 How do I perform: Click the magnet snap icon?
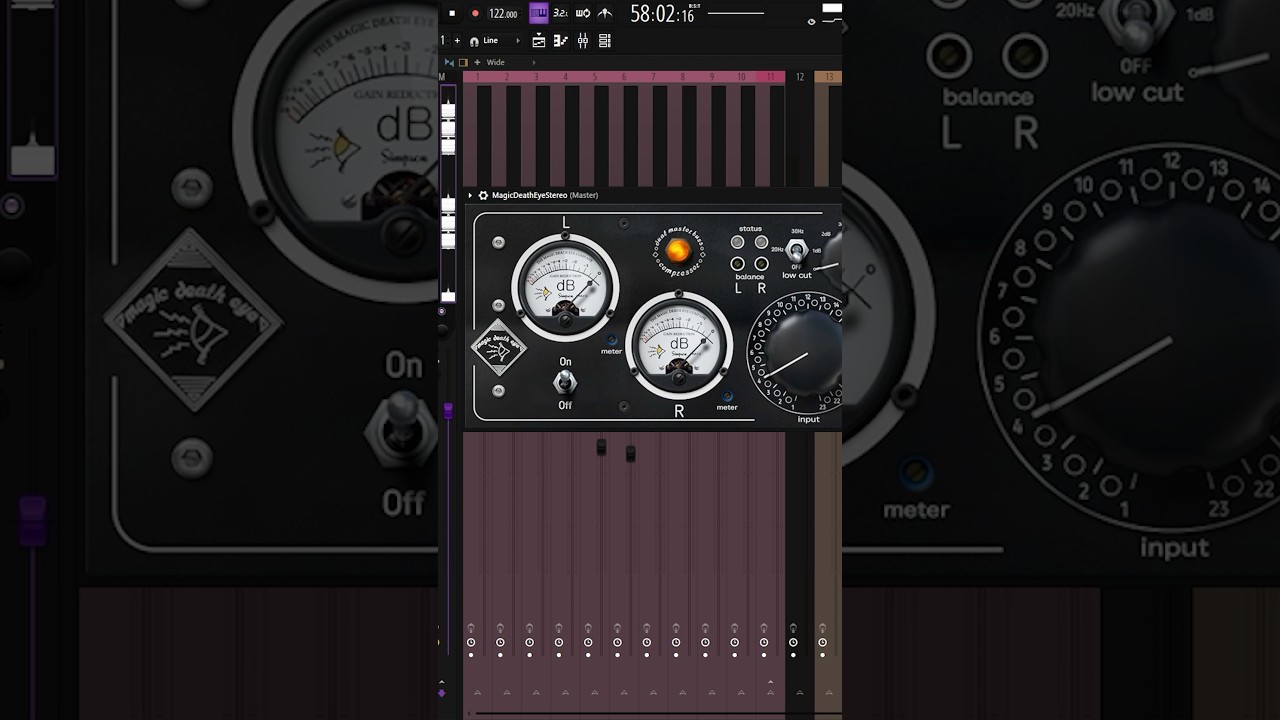pyautogui.click(x=474, y=41)
